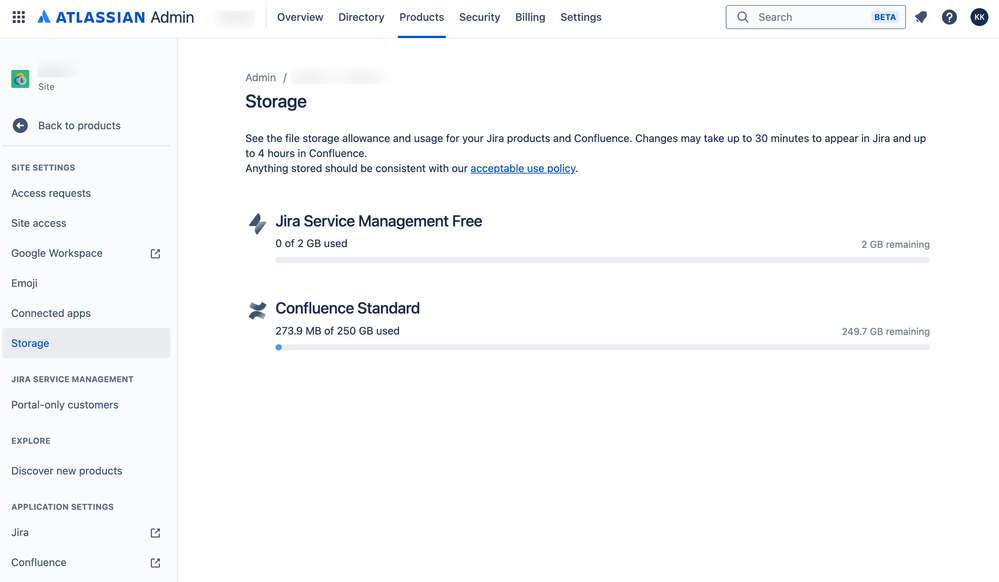Click the site avatar icon in sidebar

click(20, 78)
